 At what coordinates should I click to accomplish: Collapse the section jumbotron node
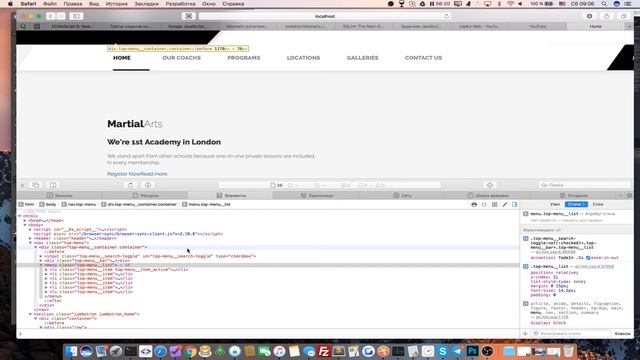(30, 314)
